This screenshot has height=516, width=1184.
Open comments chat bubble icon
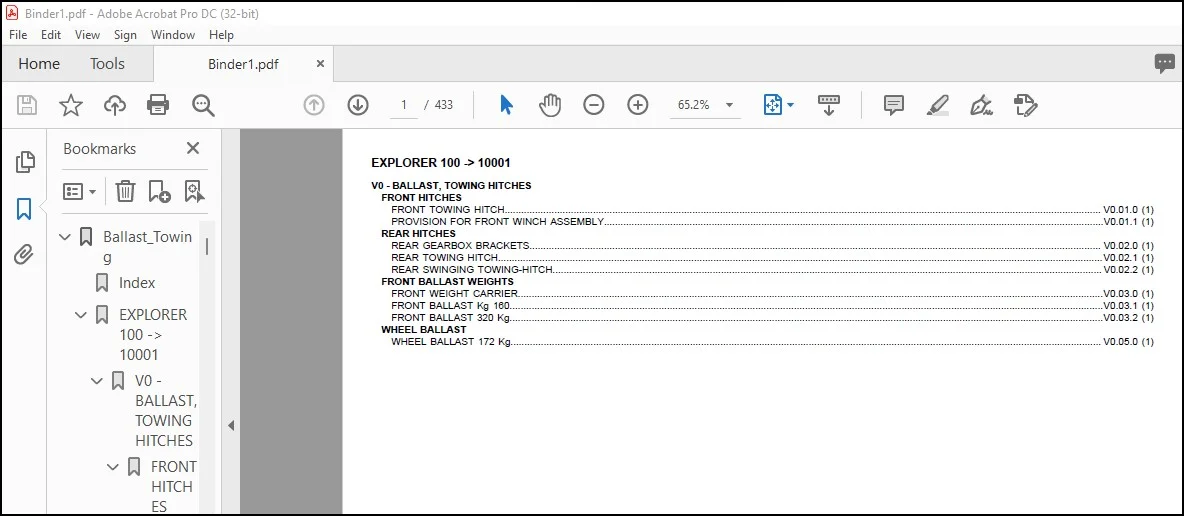[1164, 63]
